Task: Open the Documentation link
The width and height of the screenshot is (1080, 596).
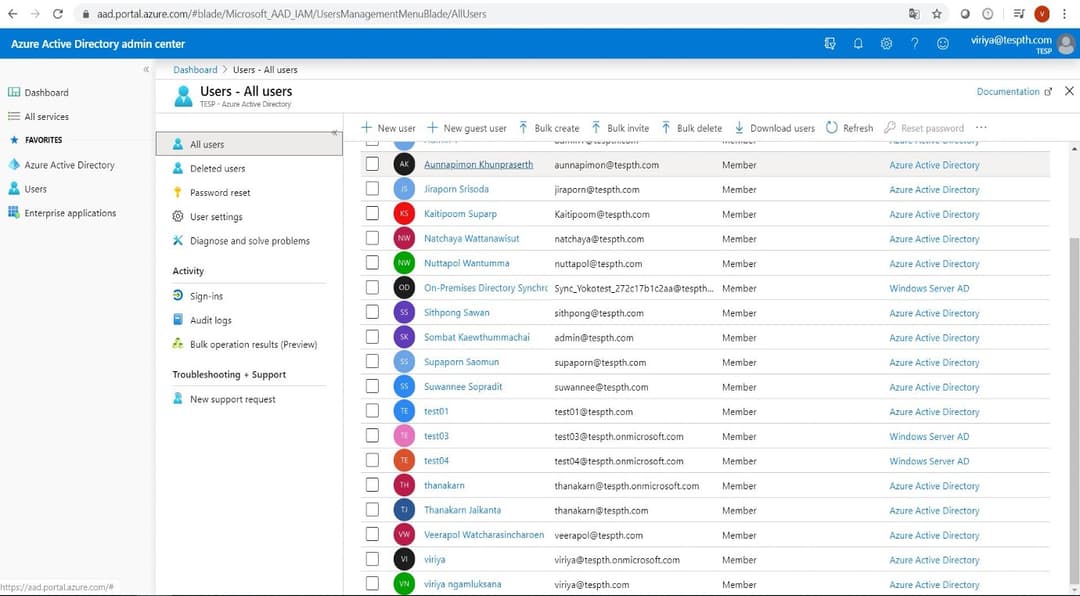Action: (x=1014, y=91)
